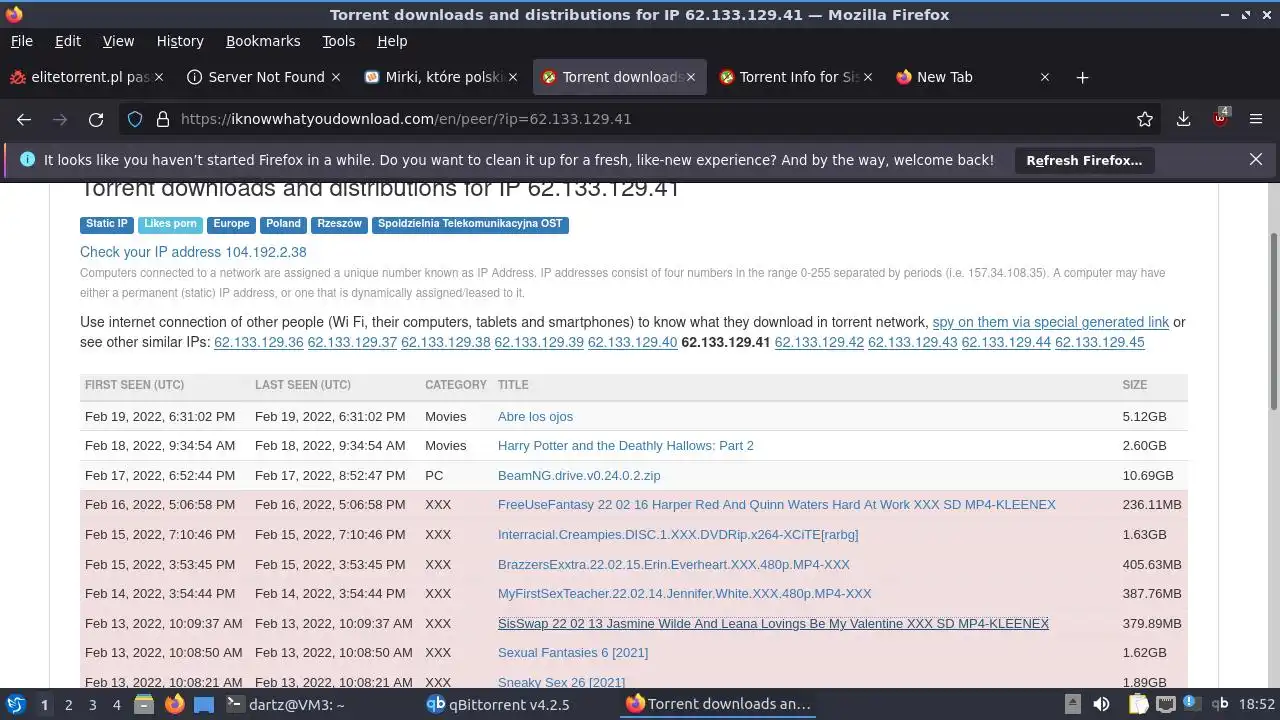Screen dimensions: 1280x720
Task: Open the network connection tray icon
Action: click(x=1165, y=704)
